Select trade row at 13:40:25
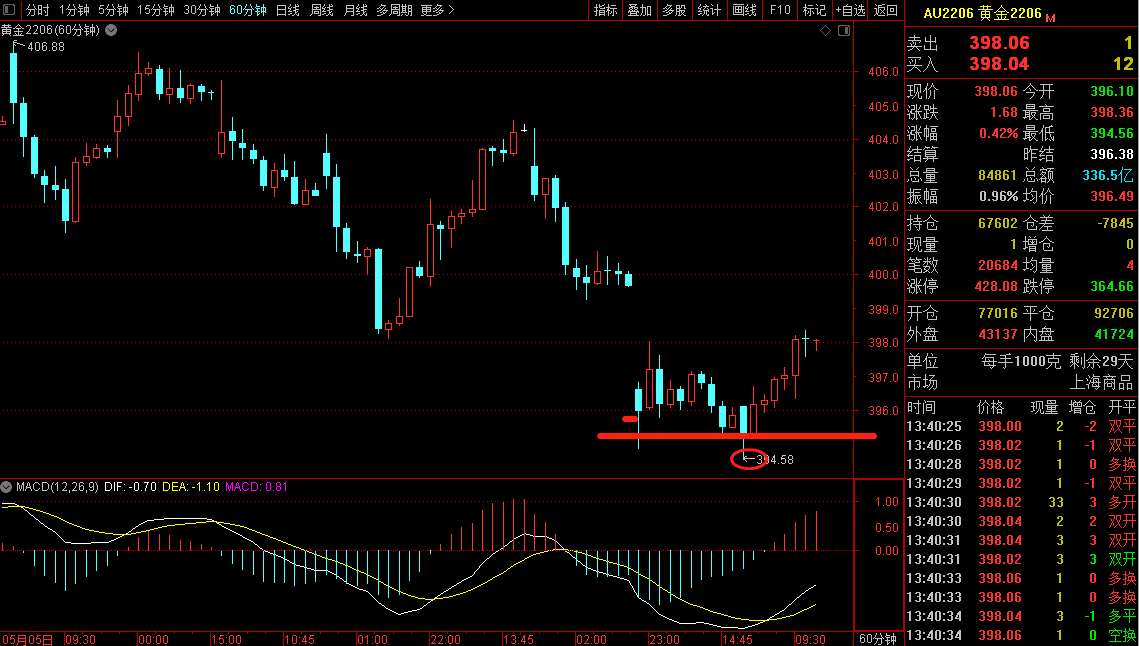The width and height of the screenshot is (1140, 646). (x=1021, y=427)
